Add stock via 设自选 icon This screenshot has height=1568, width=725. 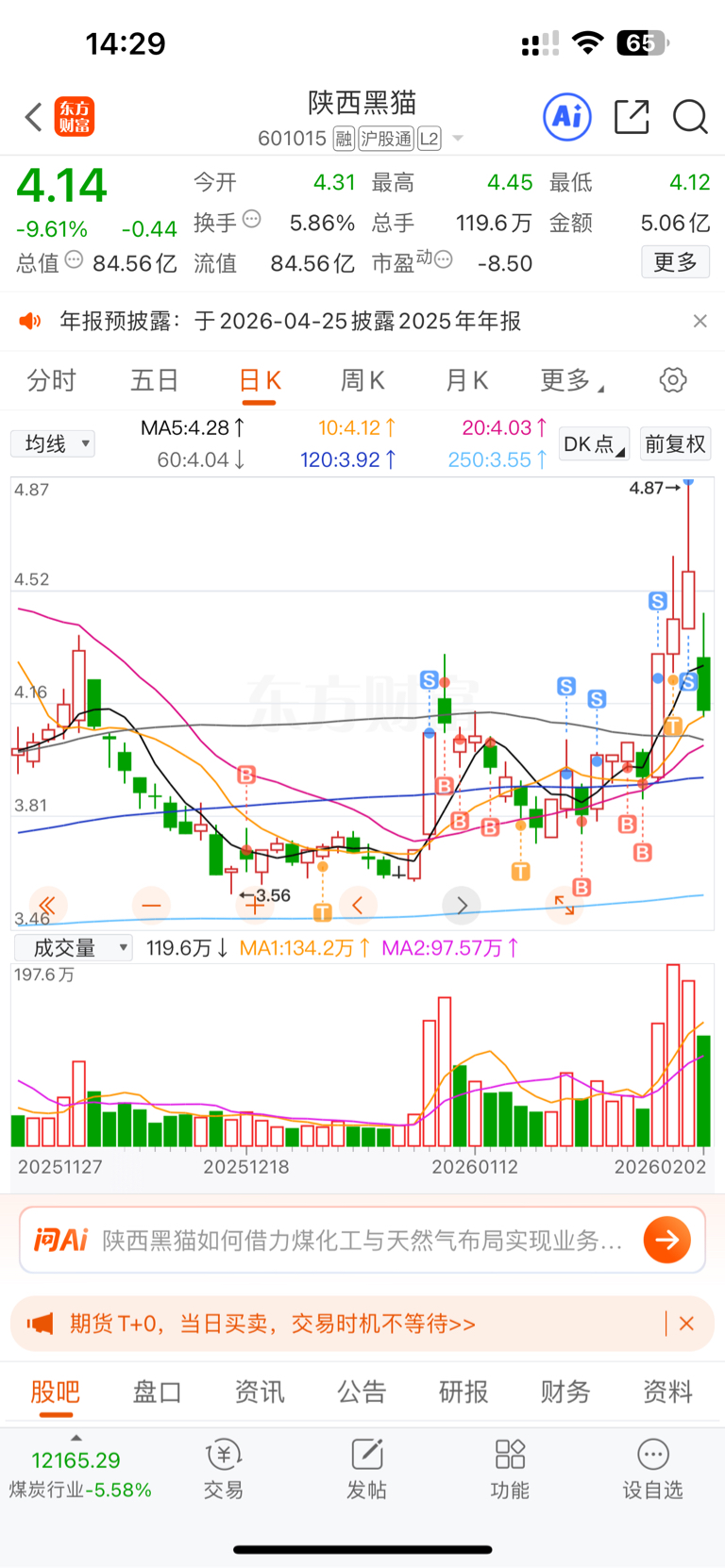point(652,1470)
